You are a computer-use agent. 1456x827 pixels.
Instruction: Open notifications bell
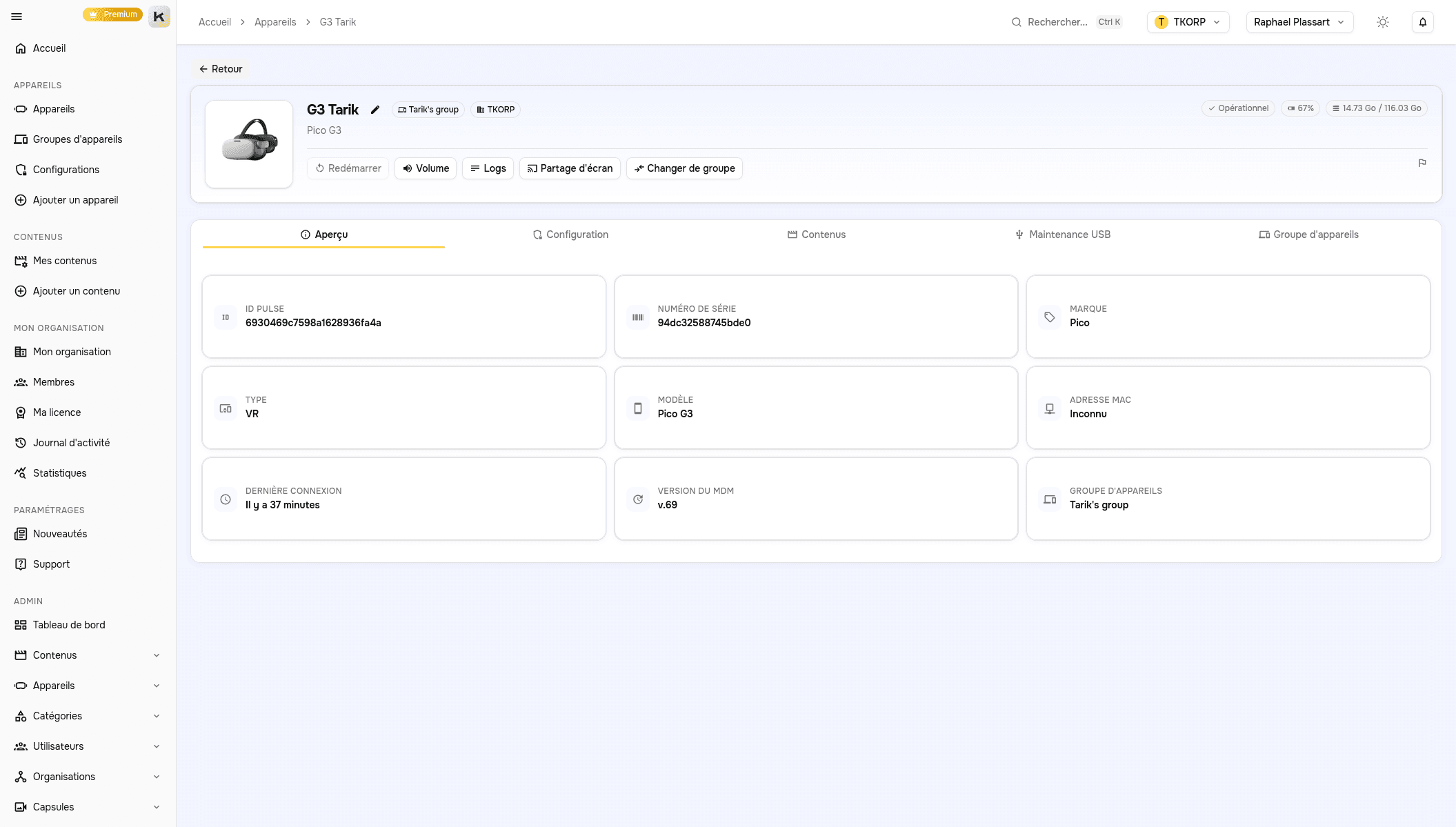pyautogui.click(x=1423, y=22)
